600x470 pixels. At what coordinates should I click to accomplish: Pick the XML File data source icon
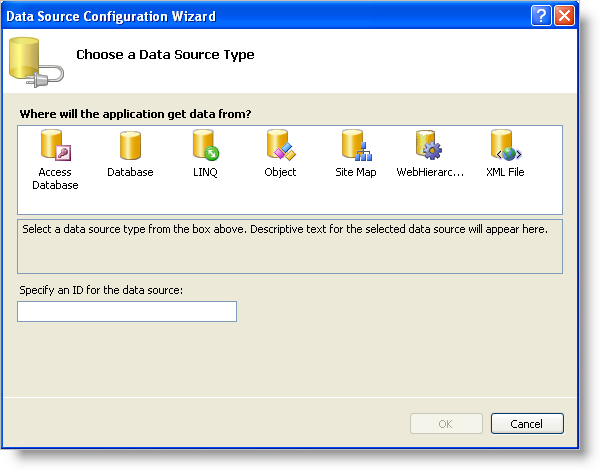pyautogui.click(x=505, y=147)
